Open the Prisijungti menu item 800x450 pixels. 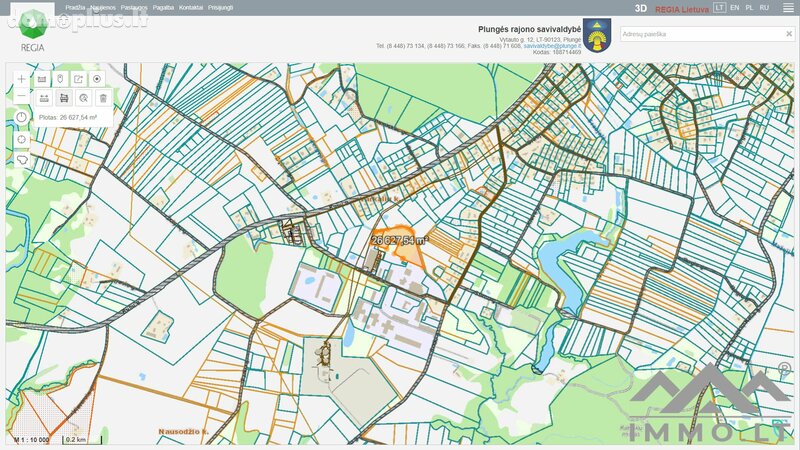pos(220,8)
